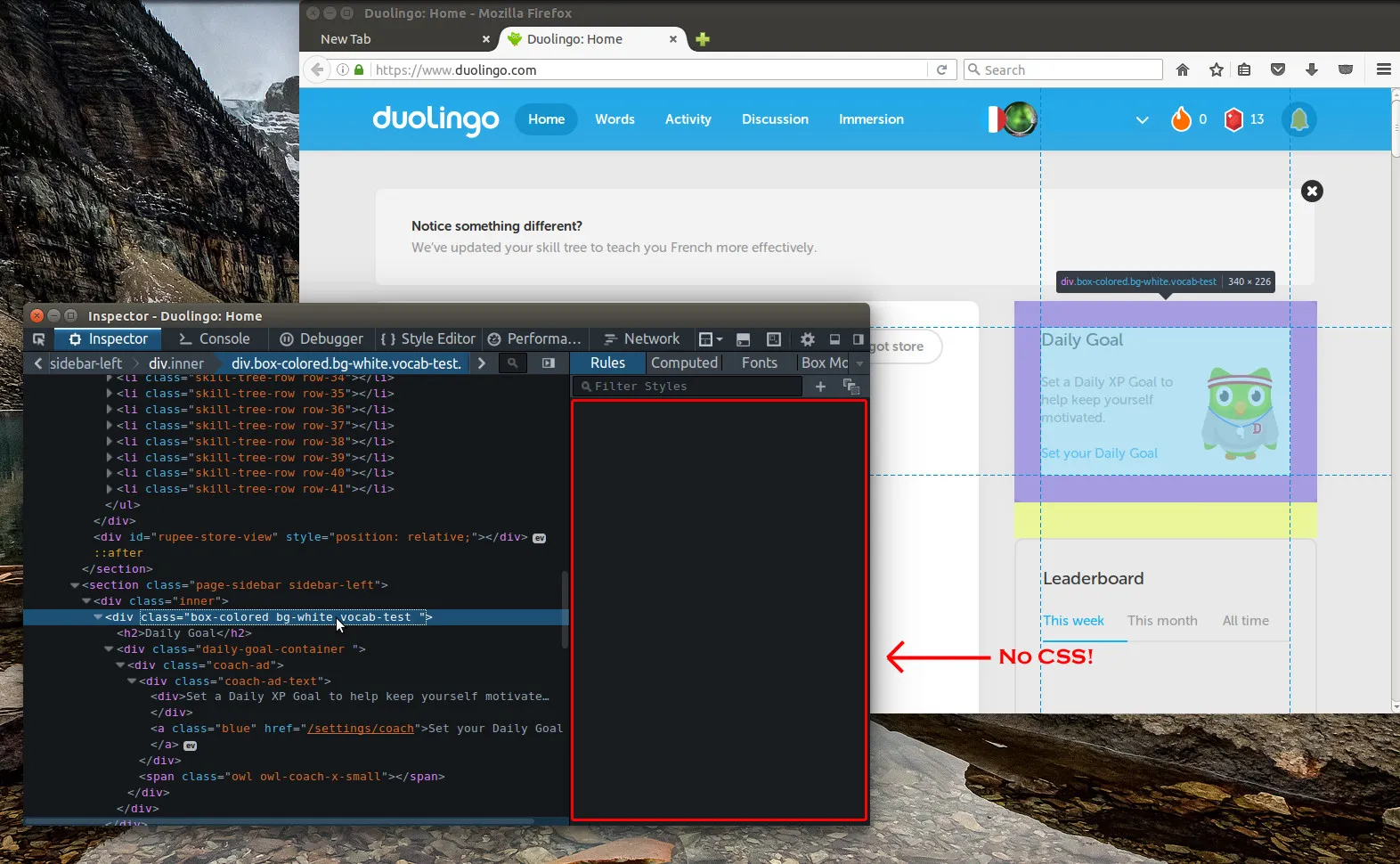Open the frame selector dropdown in DevTools
The image size is (1400, 864).
710,339
